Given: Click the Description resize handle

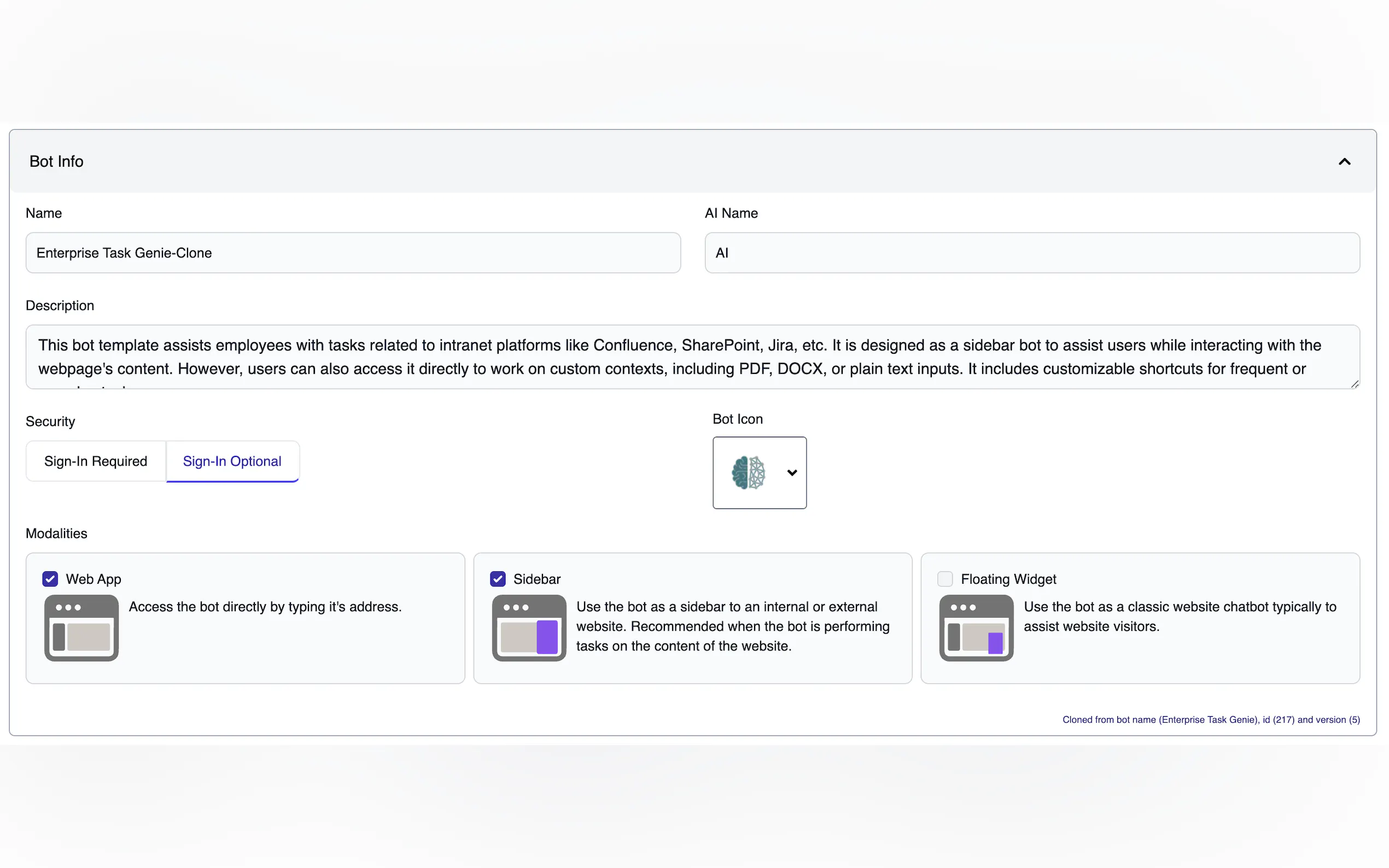Looking at the screenshot, I should point(1355,384).
